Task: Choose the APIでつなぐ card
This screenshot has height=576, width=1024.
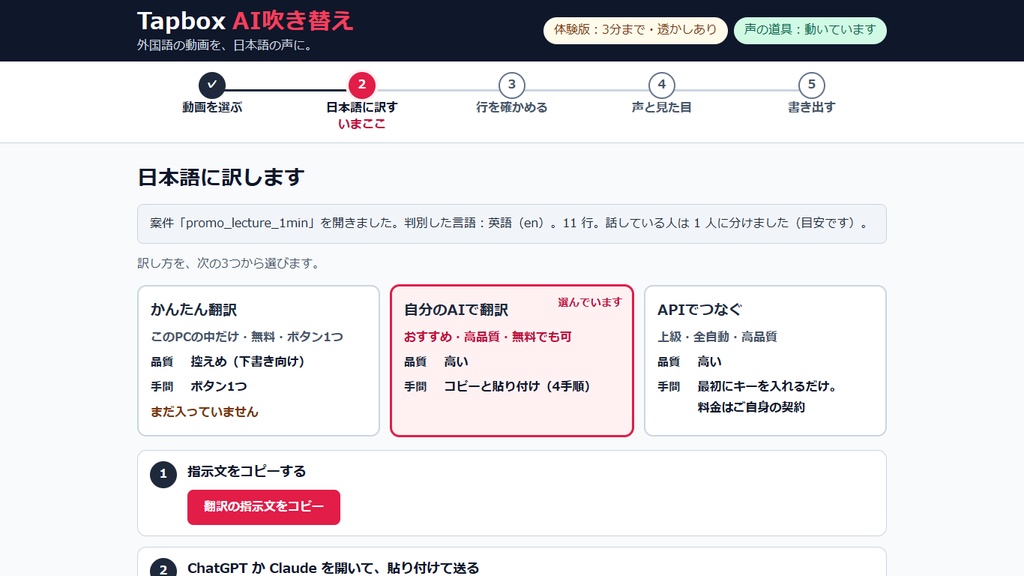Action: coord(765,360)
